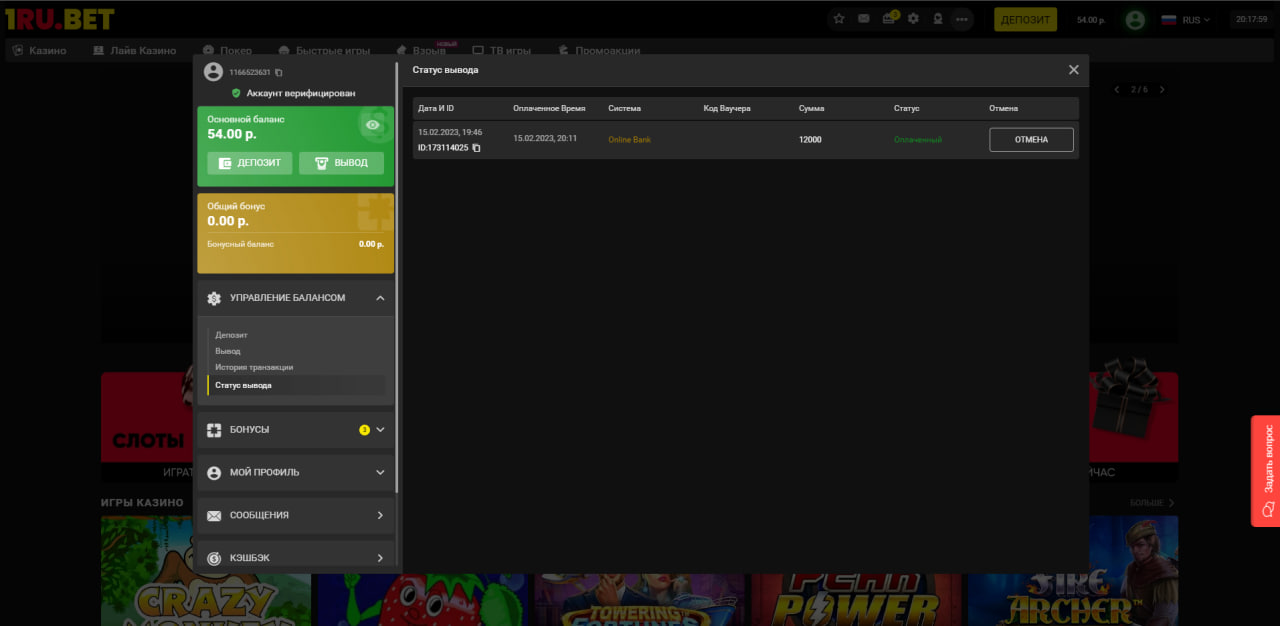Open the settings gear icon in header
The height and width of the screenshot is (626, 1280).
(913, 19)
